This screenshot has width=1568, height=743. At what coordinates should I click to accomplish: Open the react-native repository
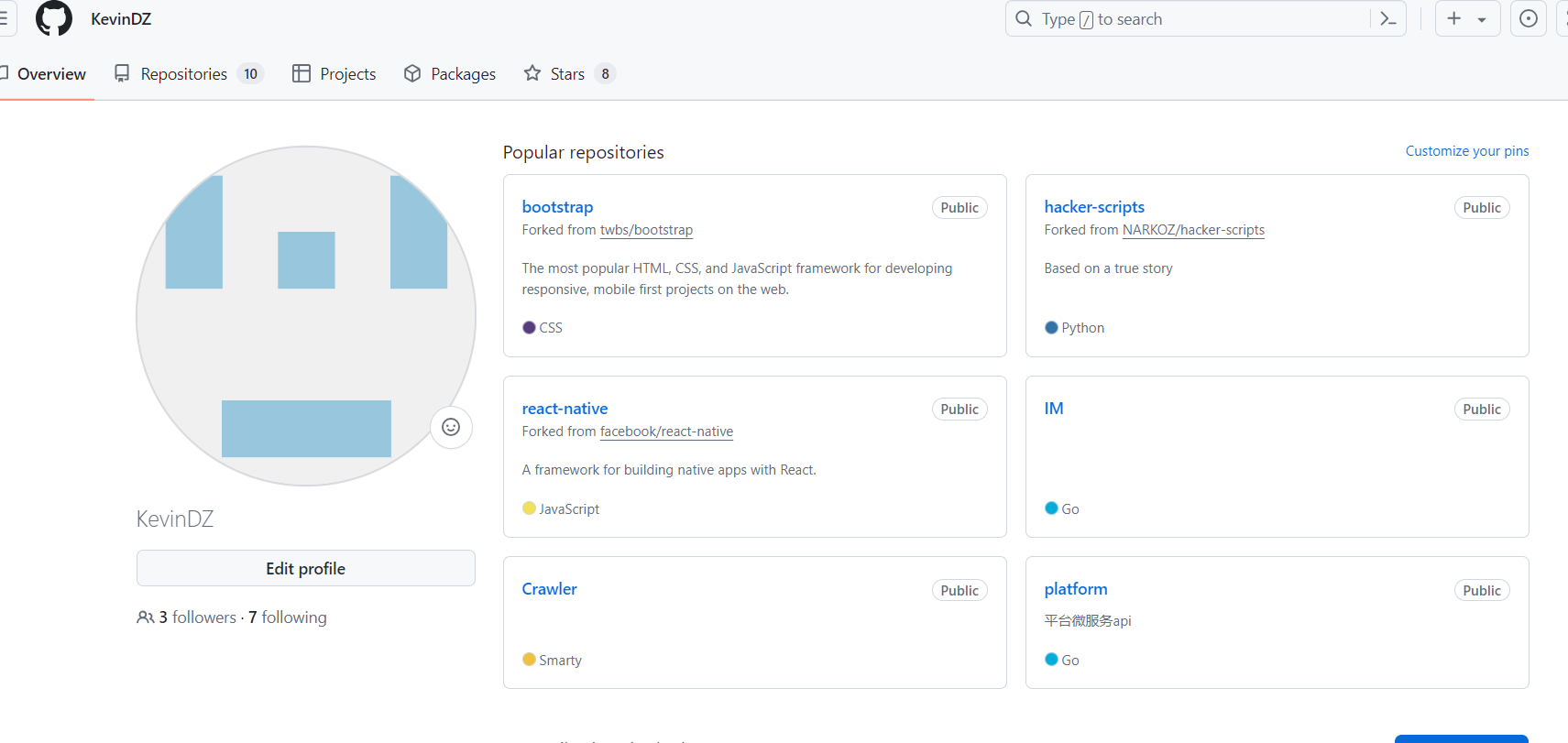565,409
